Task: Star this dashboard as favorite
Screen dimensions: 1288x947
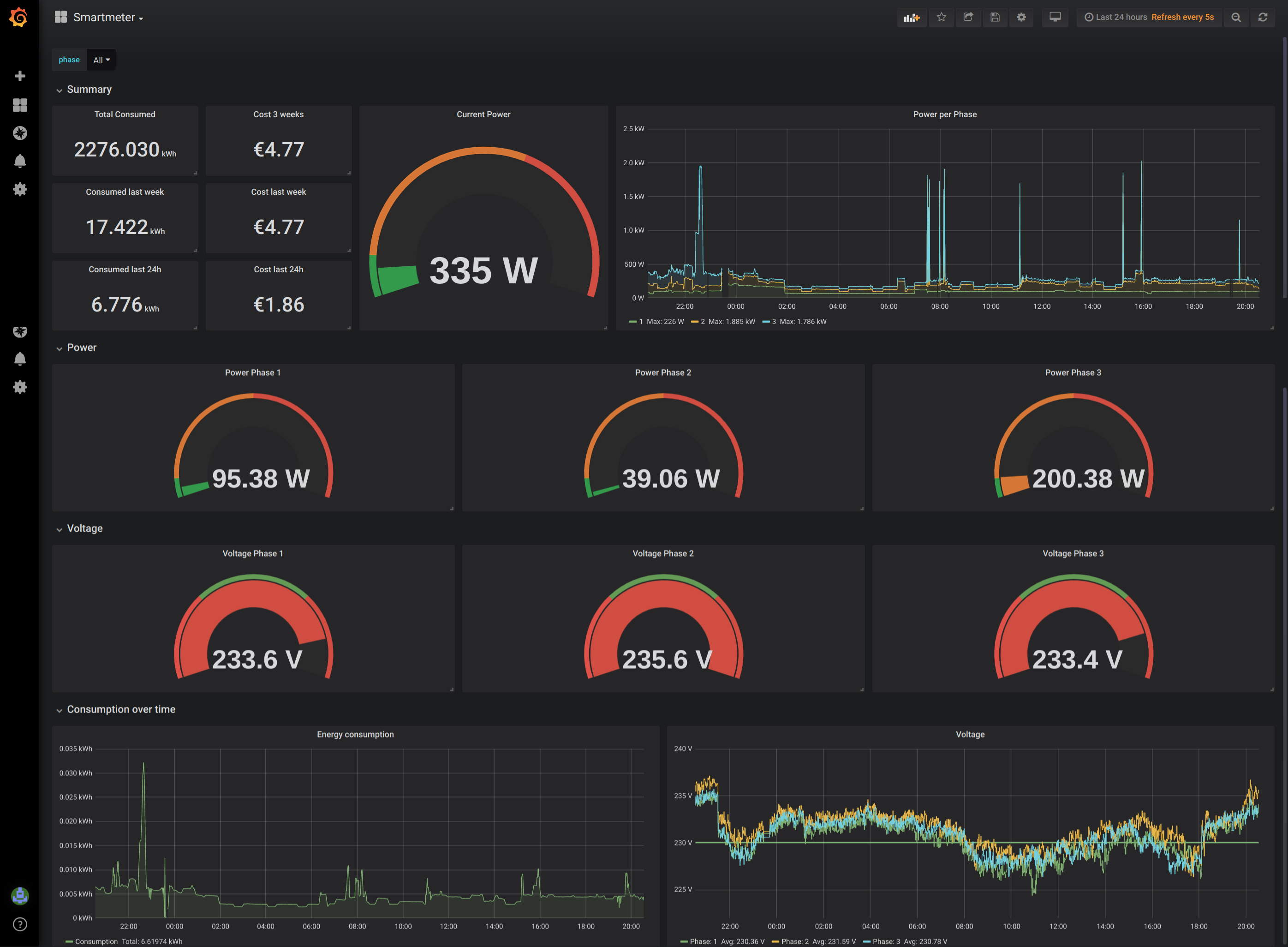Action: pos(942,17)
